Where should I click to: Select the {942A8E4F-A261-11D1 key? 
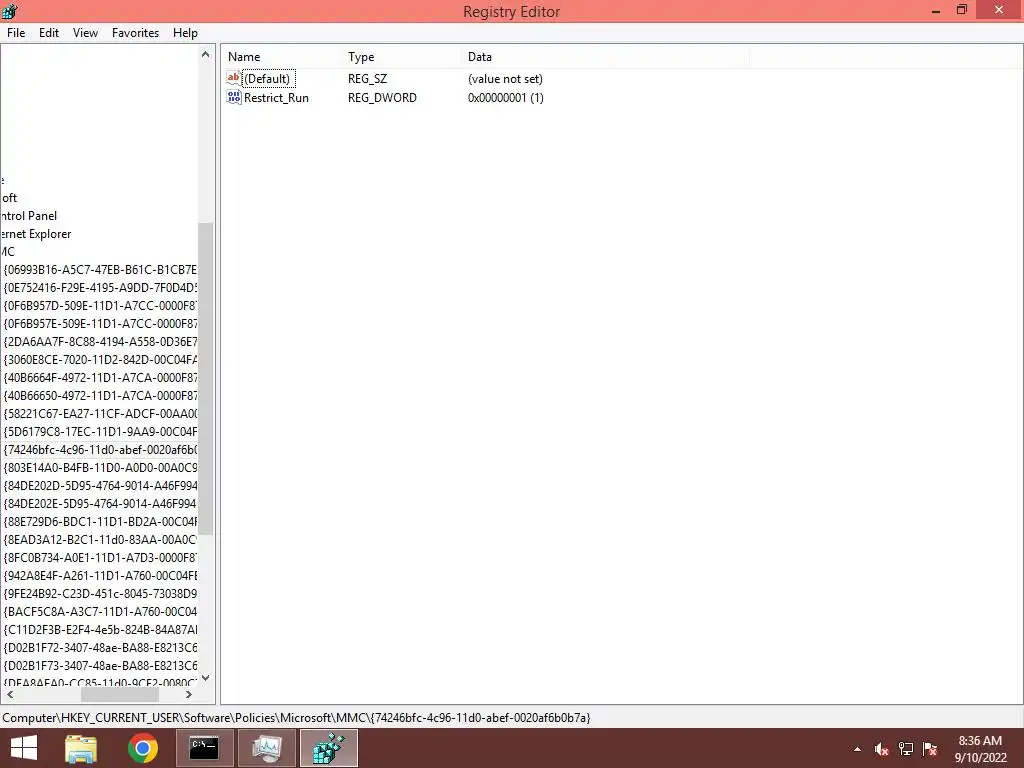[100, 576]
